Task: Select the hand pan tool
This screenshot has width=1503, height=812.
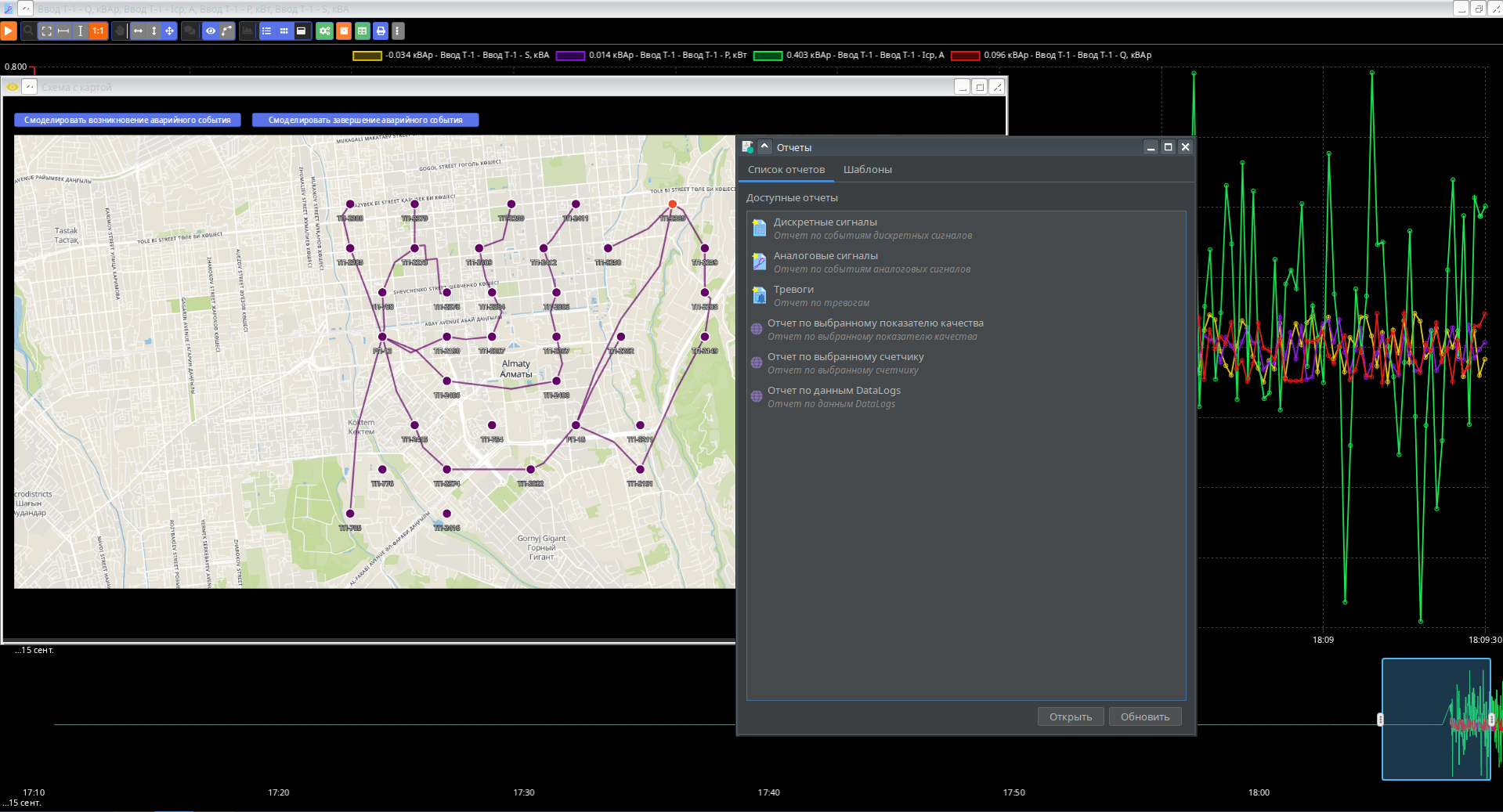Action: coord(120,31)
